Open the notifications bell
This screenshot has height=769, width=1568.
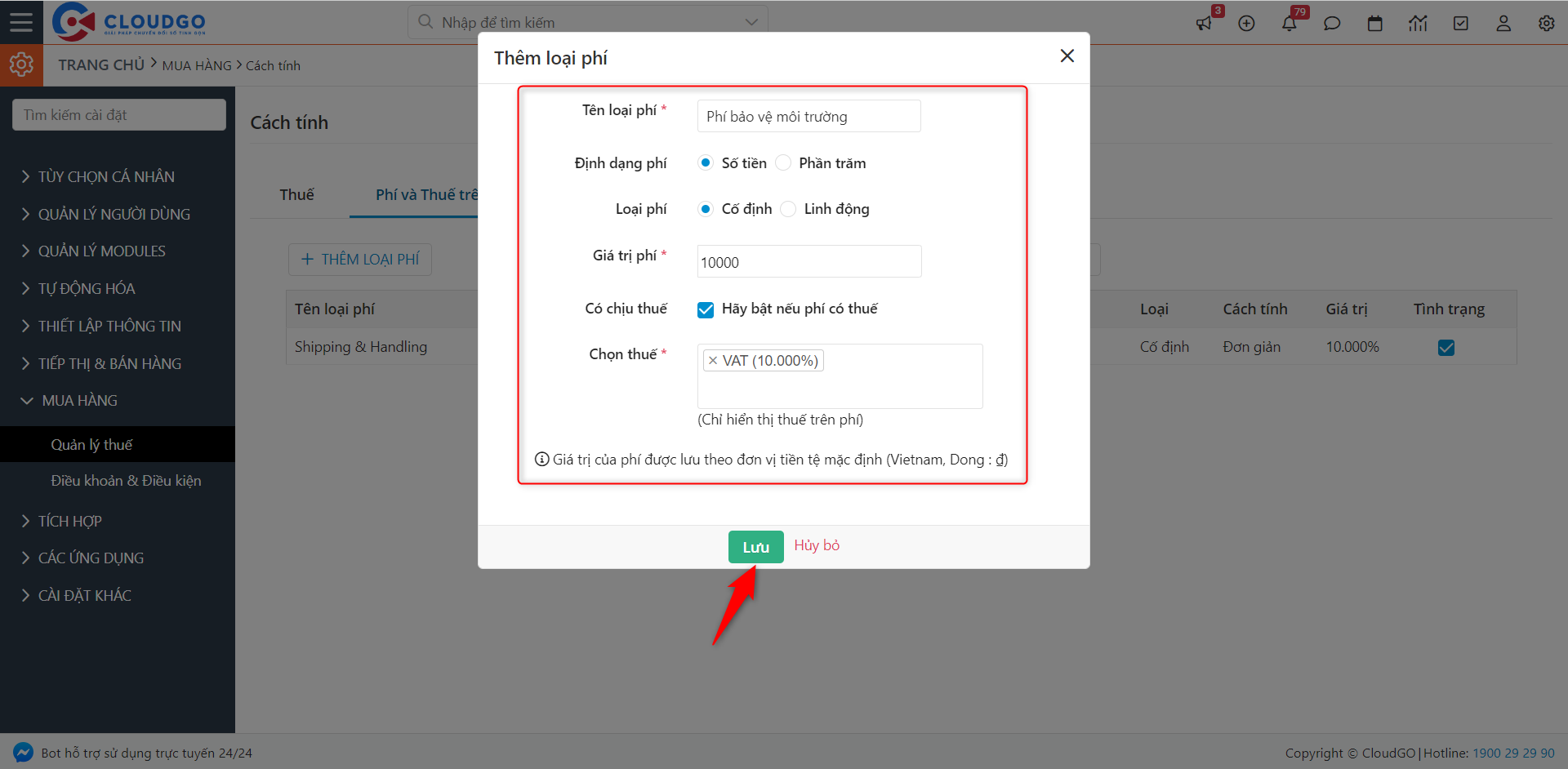coord(1289,23)
